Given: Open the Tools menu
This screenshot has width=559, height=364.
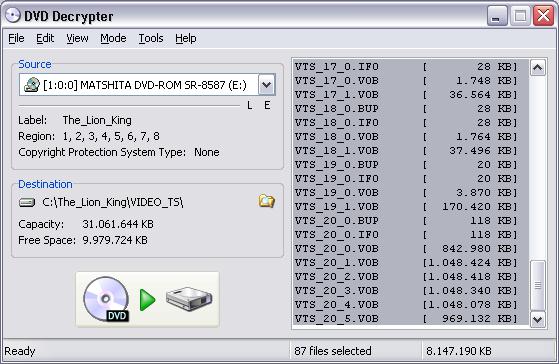Looking at the screenshot, I should (x=151, y=38).
